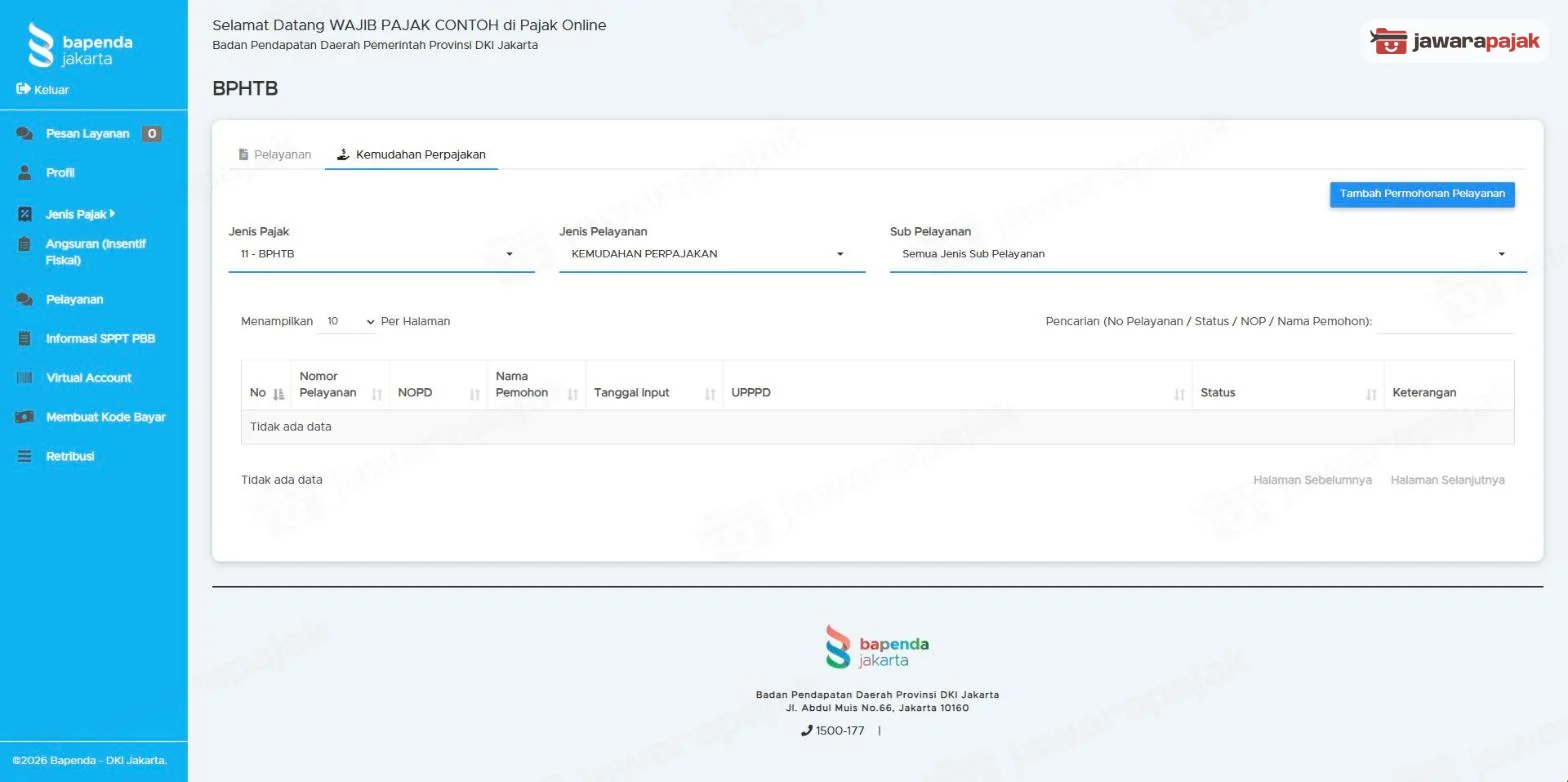This screenshot has height=782, width=1568.
Task: Open Informasi SPPT PBB menu item
Action: [x=100, y=338]
